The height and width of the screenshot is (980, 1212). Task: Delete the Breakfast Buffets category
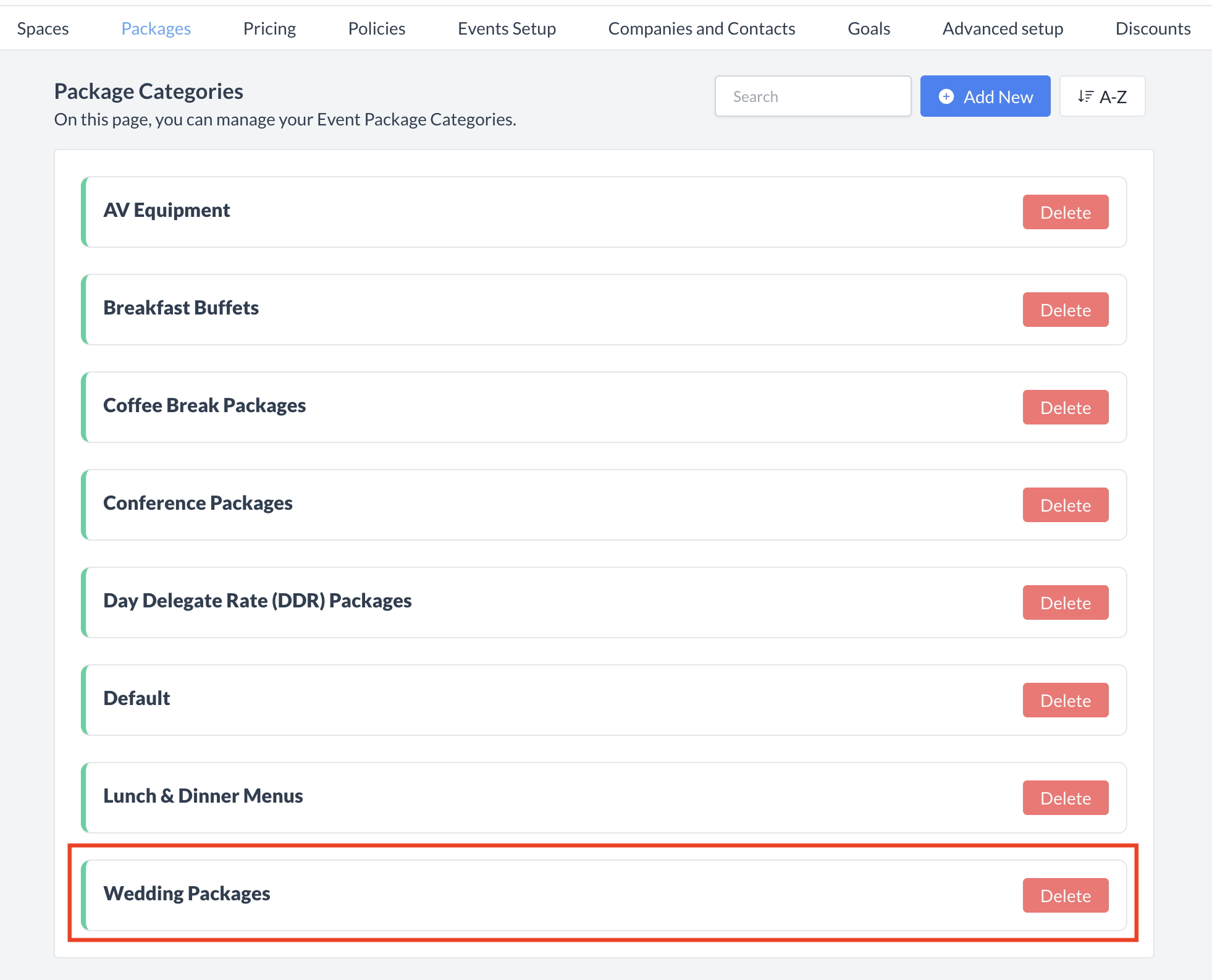1065,310
